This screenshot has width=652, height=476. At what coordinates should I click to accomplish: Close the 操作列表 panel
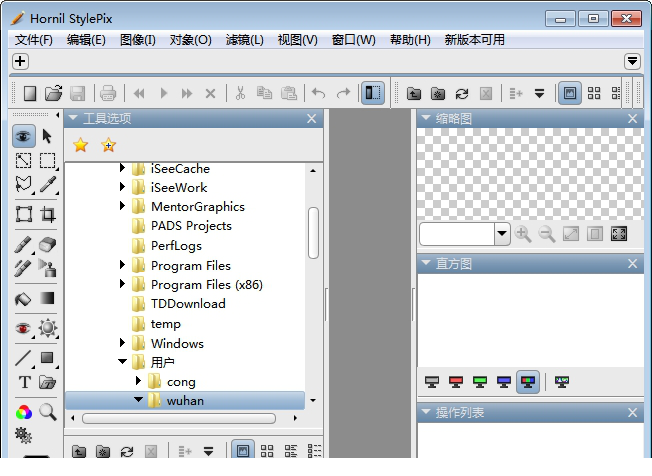(632, 412)
